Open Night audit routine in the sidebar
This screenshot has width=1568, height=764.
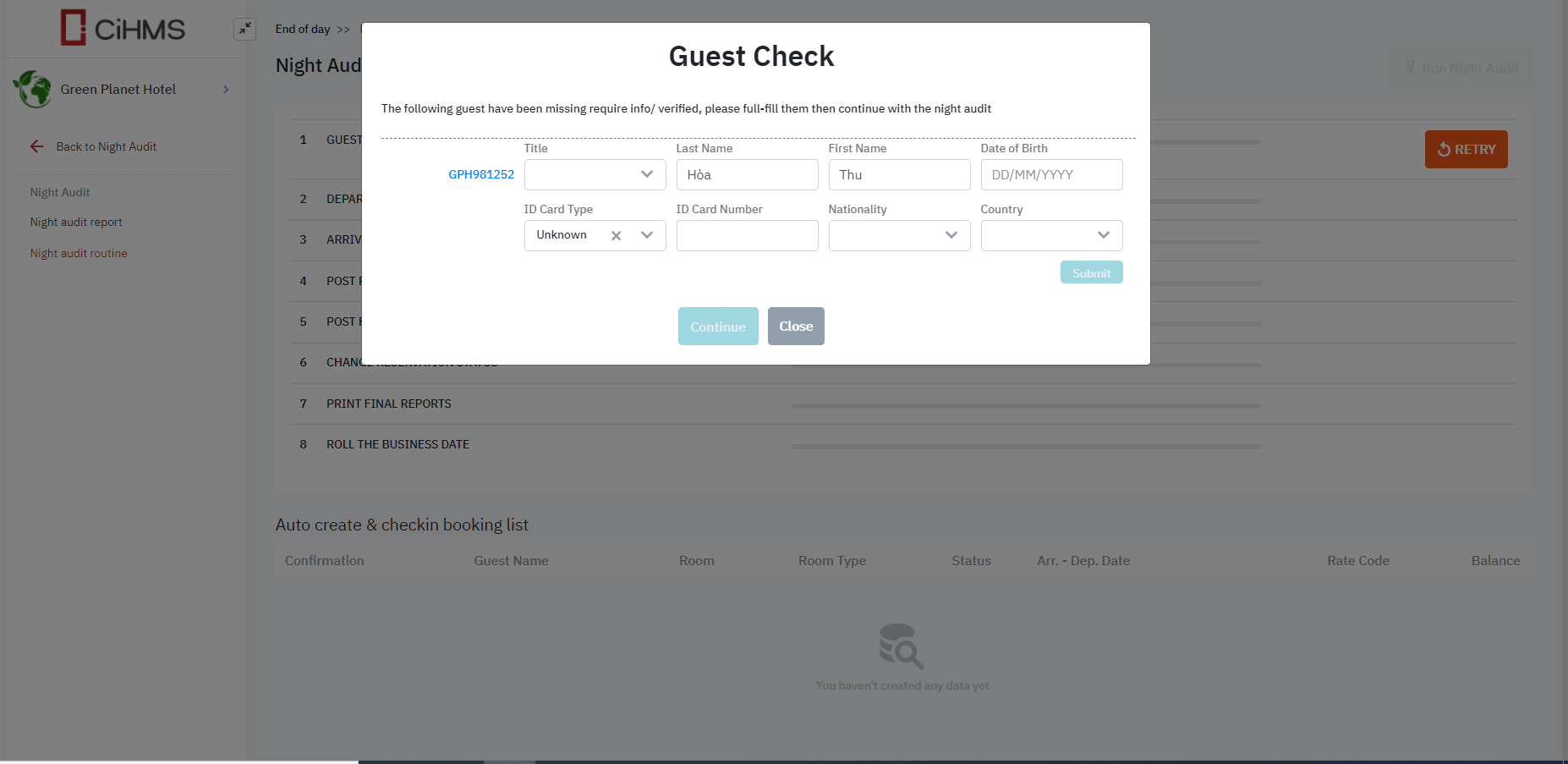pos(79,253)
